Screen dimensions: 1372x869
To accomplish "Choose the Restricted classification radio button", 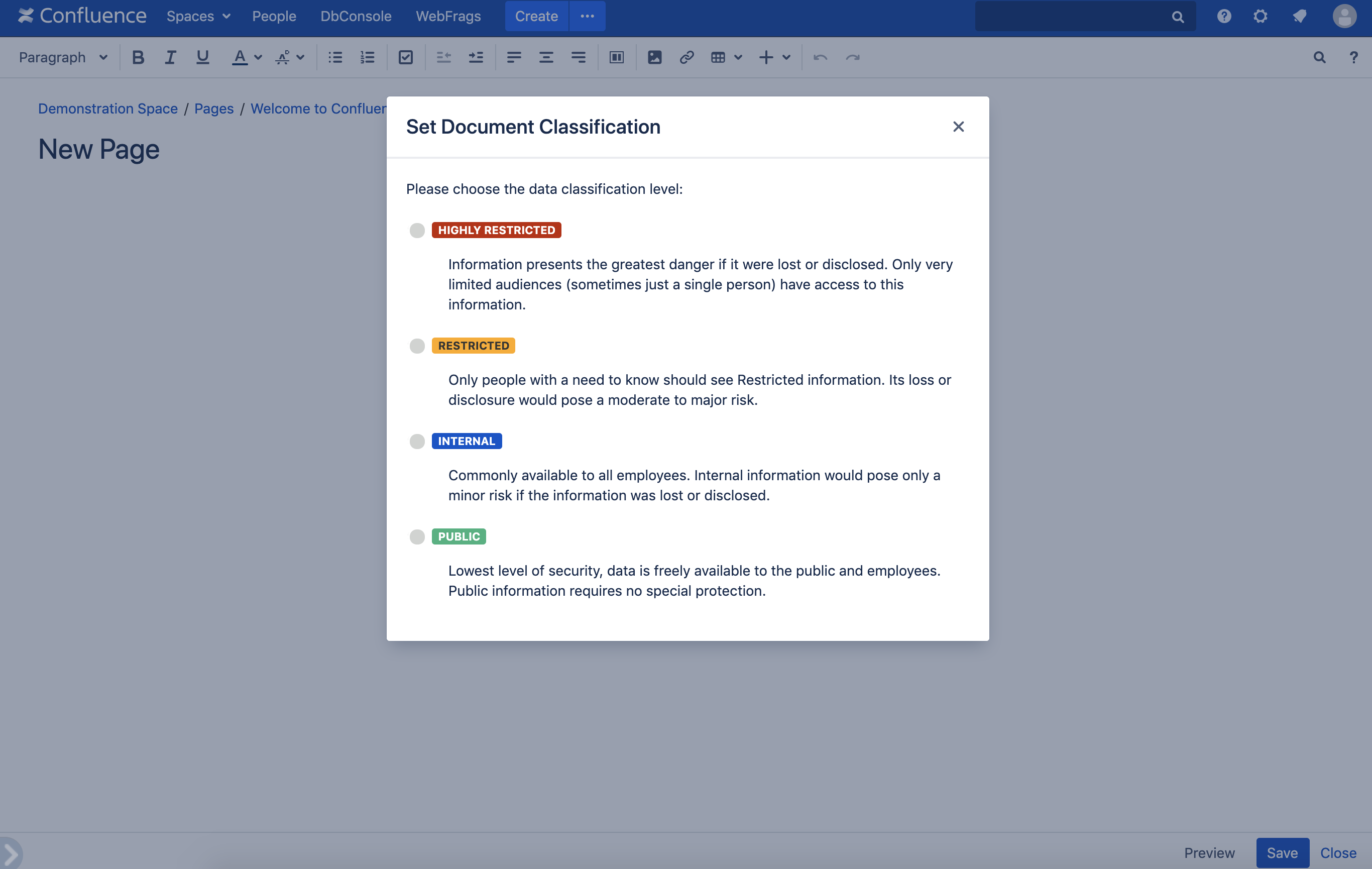I will pos(417,346).
